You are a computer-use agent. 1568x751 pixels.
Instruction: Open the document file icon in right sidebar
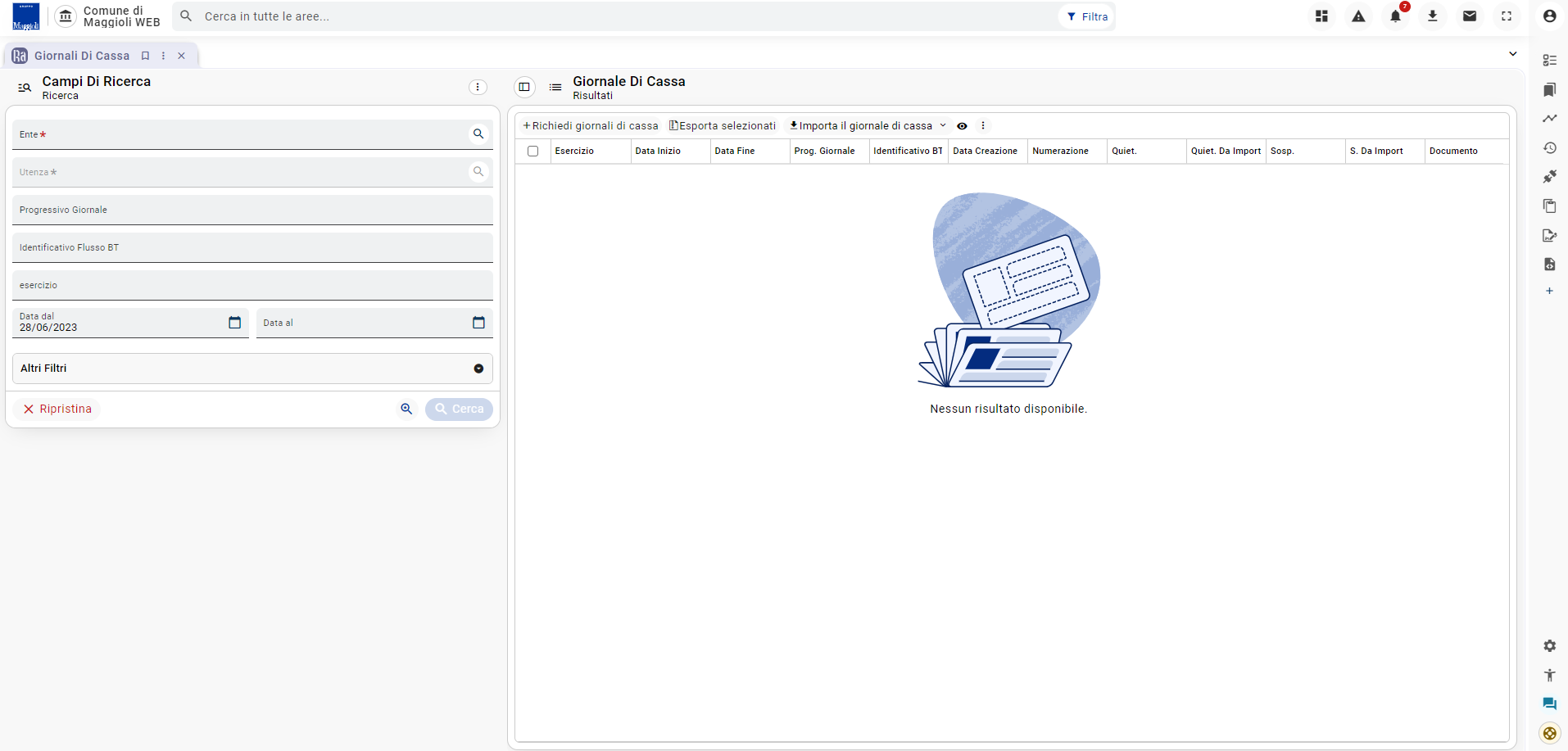1549,265
